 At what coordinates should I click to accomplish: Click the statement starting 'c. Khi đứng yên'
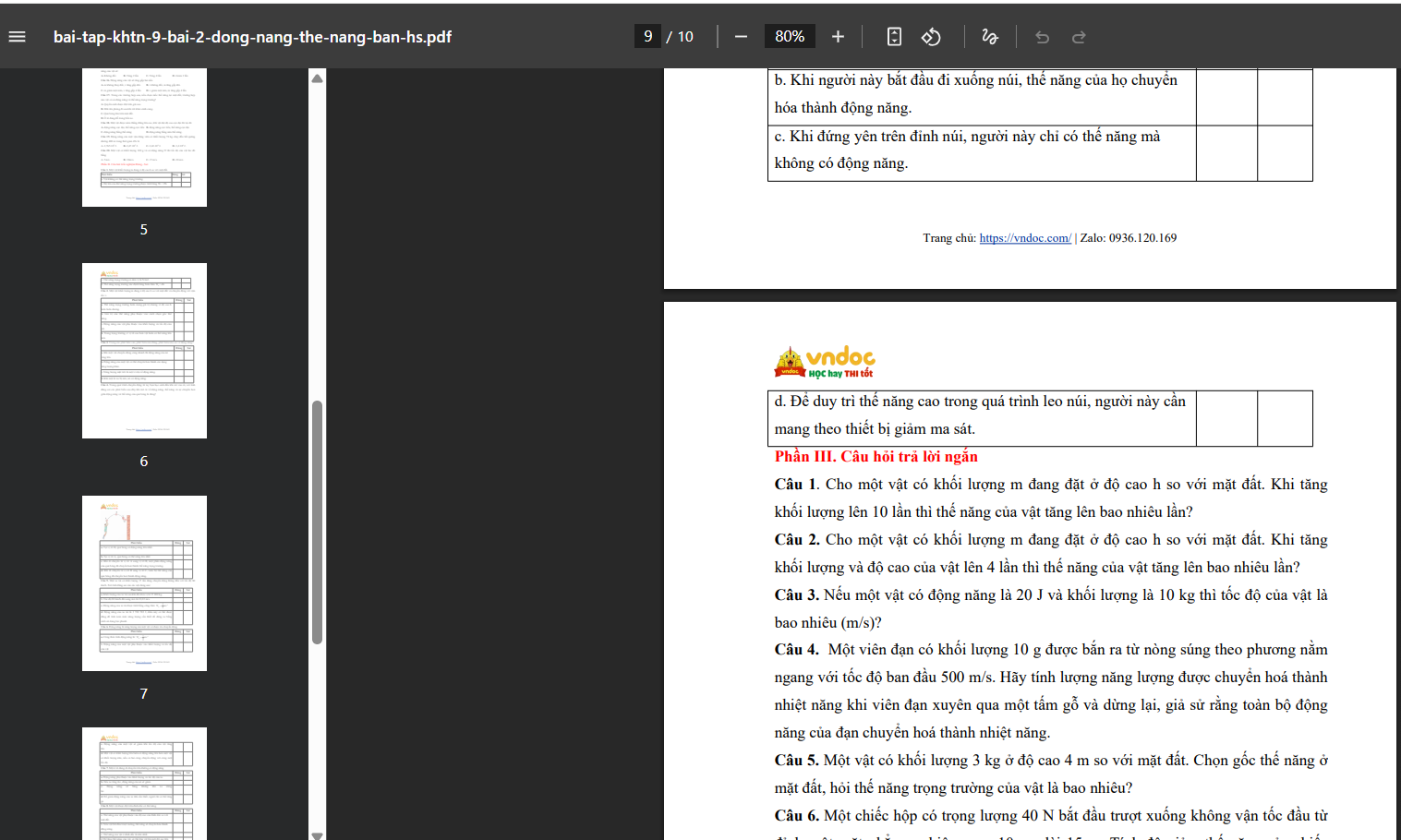pyautogui.click(x=967, y=150)
